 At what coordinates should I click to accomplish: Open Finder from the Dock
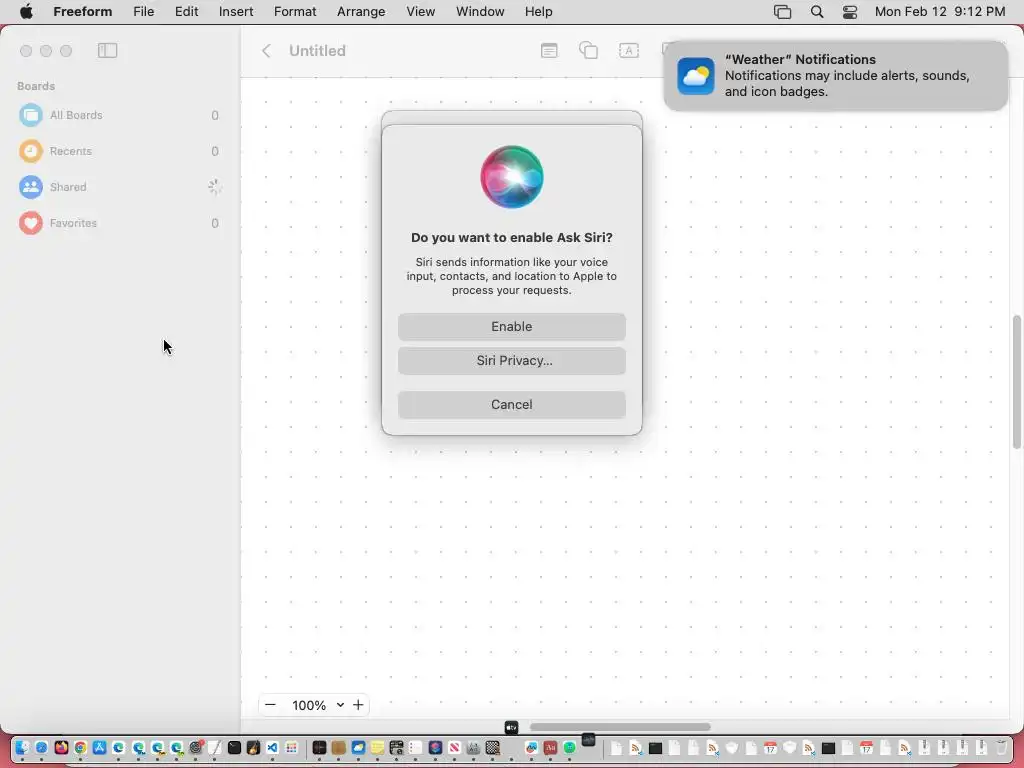pos(22,747)
